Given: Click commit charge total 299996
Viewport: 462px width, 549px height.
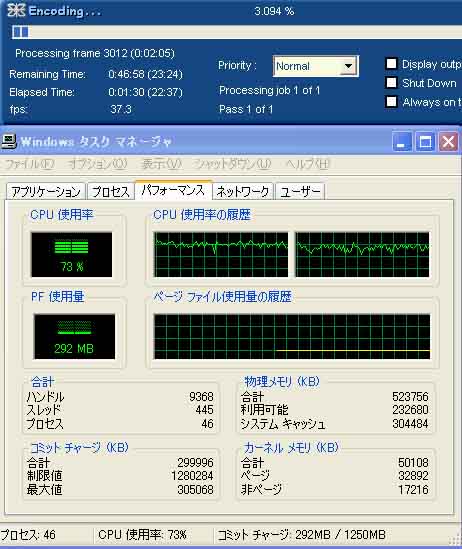Looking at the screenshot, I should [195, 463].
